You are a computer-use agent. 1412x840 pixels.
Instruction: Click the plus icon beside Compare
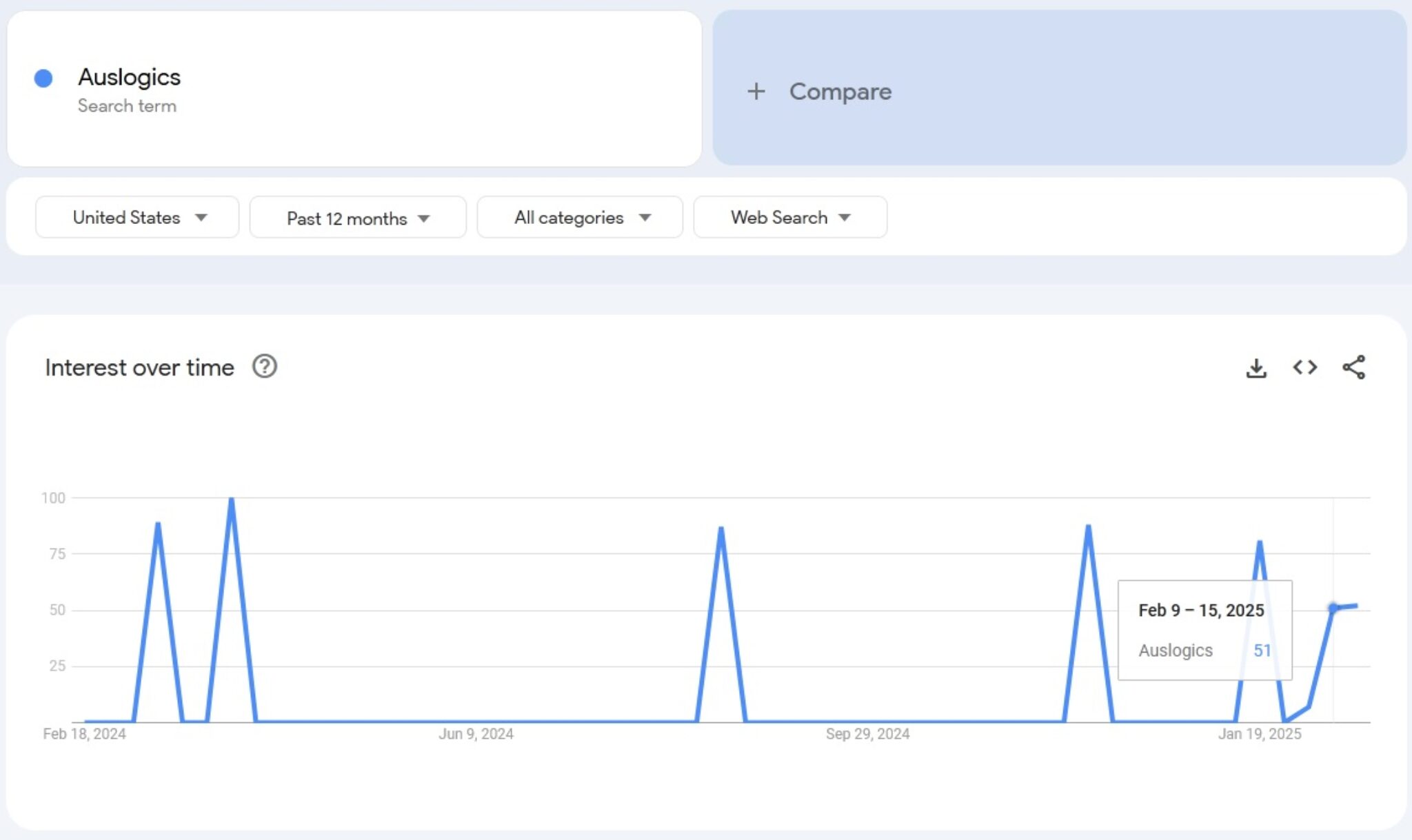pyautogui.click(x=756, y=92)
